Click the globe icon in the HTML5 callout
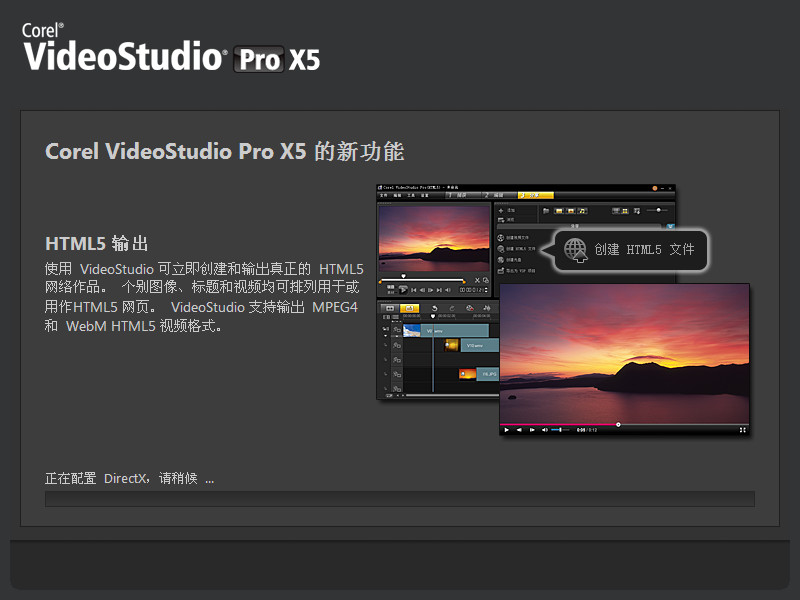 point(575,249)
